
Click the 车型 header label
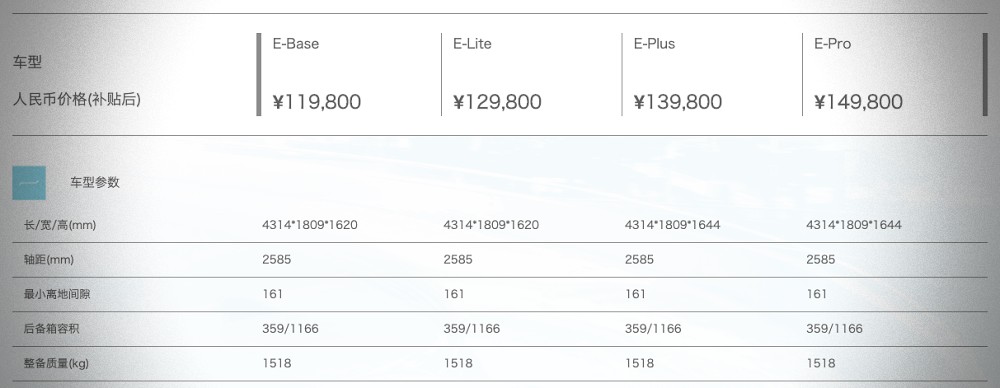(27, 63)
